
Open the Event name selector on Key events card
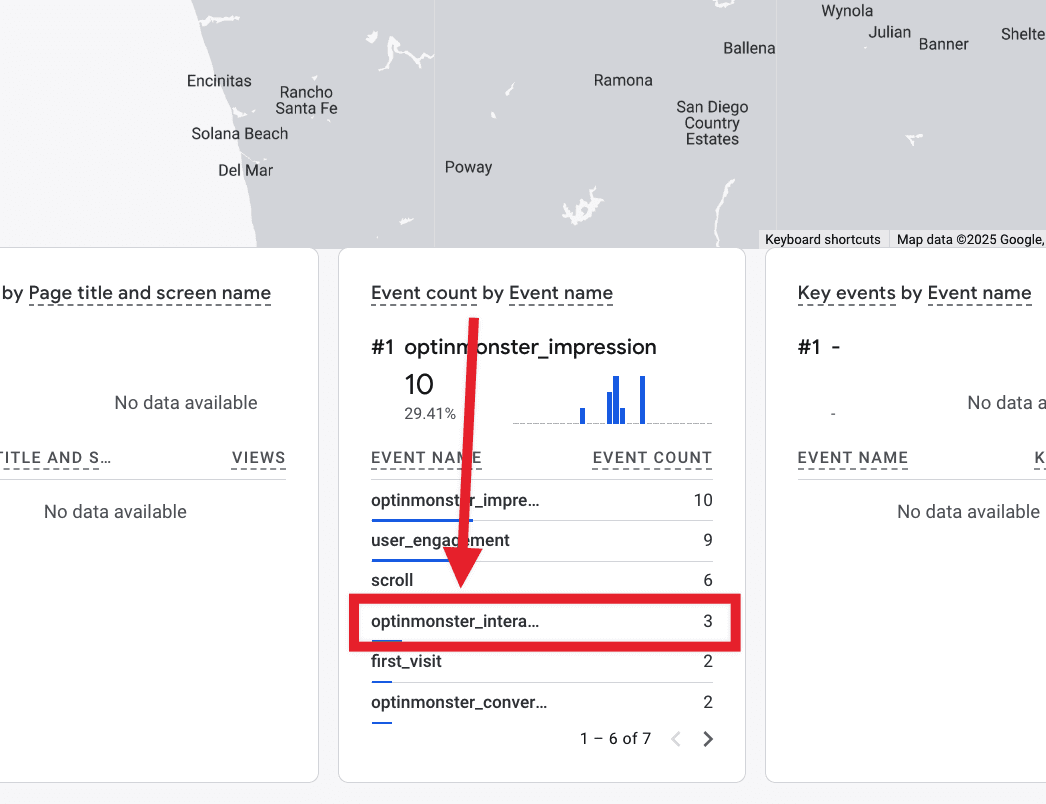click(980, 293)
